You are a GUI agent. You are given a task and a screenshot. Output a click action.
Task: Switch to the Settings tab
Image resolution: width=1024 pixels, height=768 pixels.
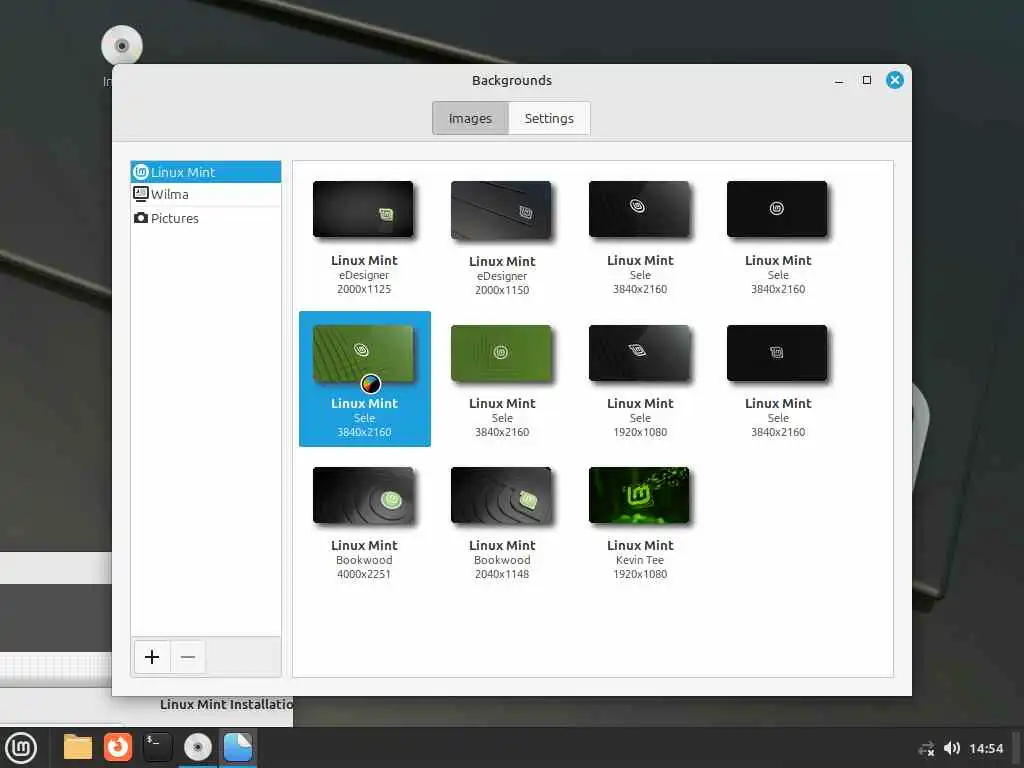coord(549,118)
